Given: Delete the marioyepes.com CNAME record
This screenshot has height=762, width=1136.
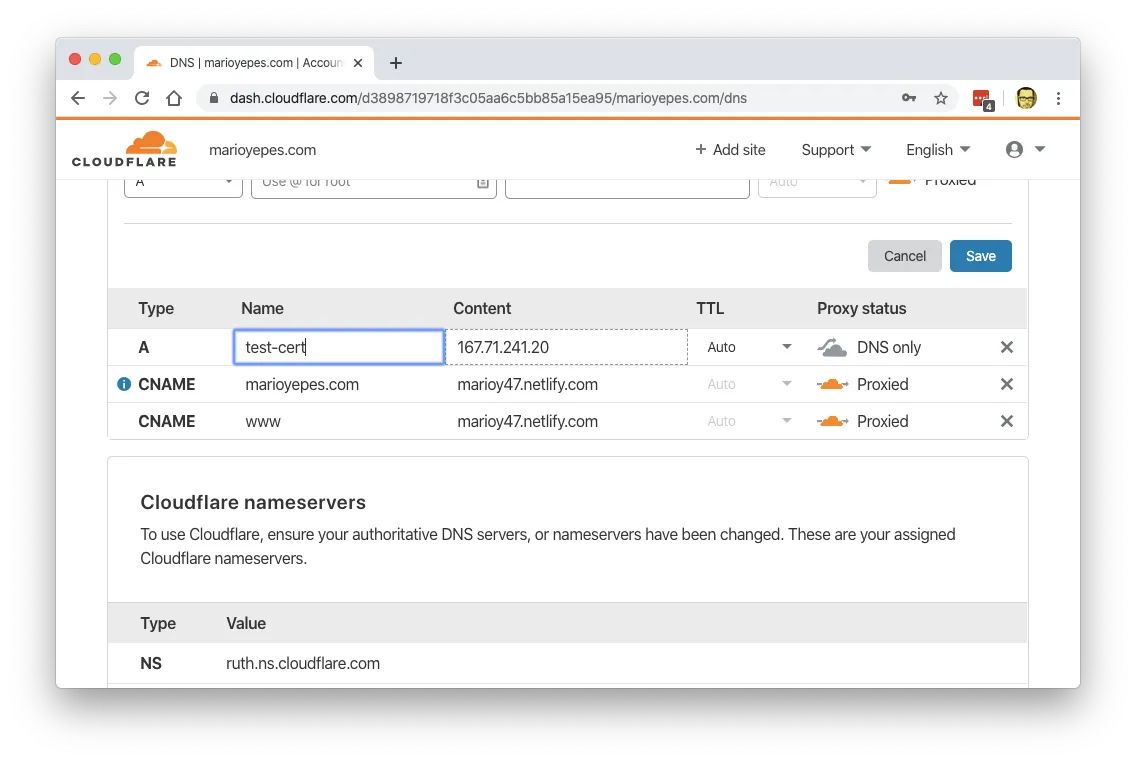Looking at the screenshot, I should 1006,384.
